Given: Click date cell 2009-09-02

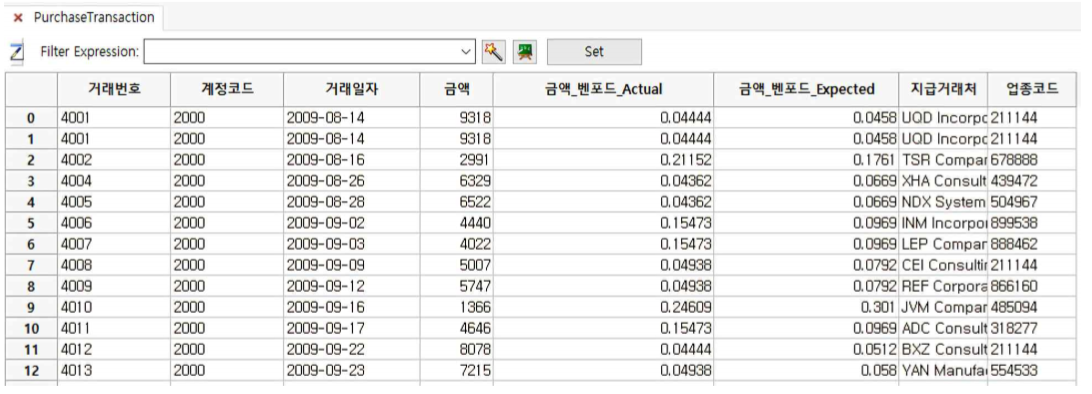Looking at the screenshot, I should pyautogui.click(x=352, y=223).
